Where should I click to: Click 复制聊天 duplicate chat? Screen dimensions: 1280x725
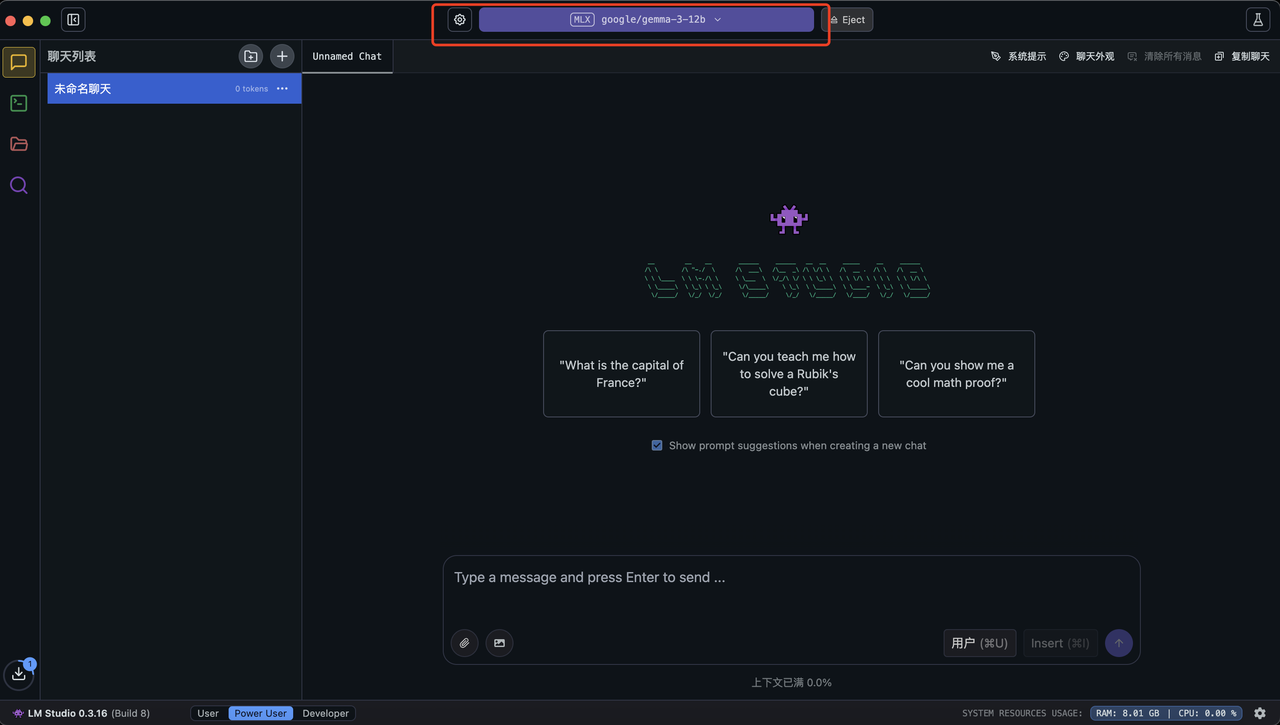point(1242,56)
